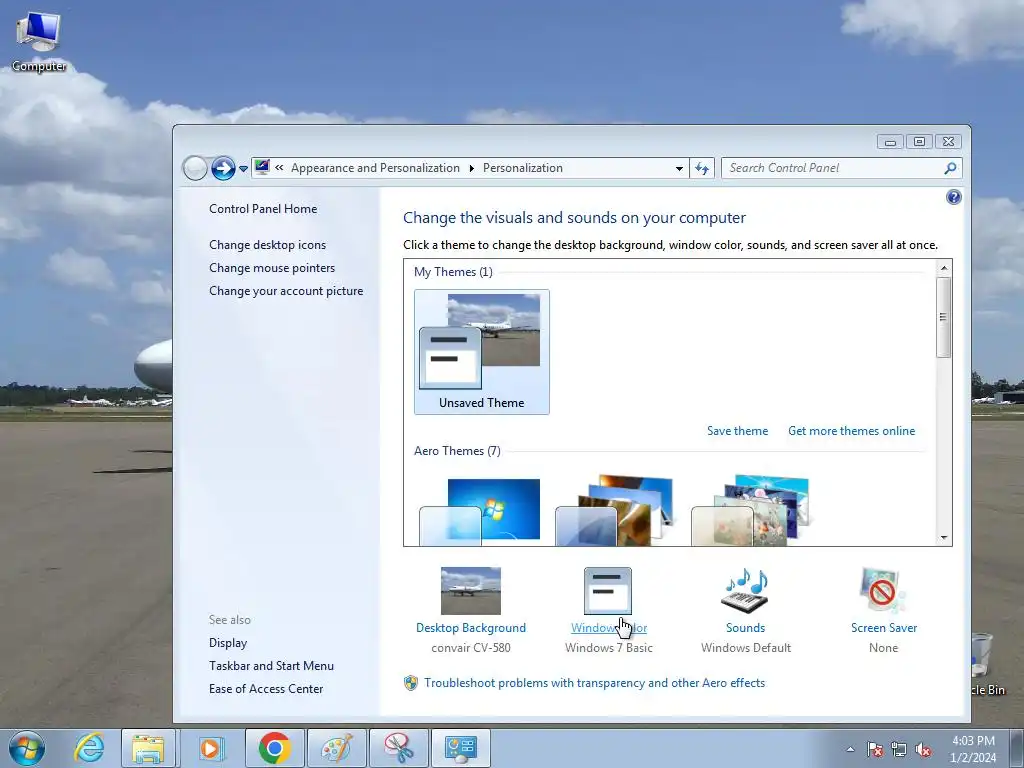Show hidden tray icons arrow

click(x=850, y=749)
